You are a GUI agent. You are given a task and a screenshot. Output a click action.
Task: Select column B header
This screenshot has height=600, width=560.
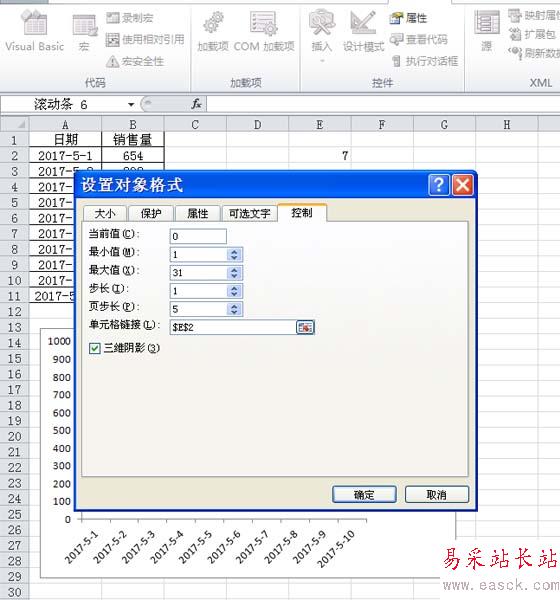point(133,124)
